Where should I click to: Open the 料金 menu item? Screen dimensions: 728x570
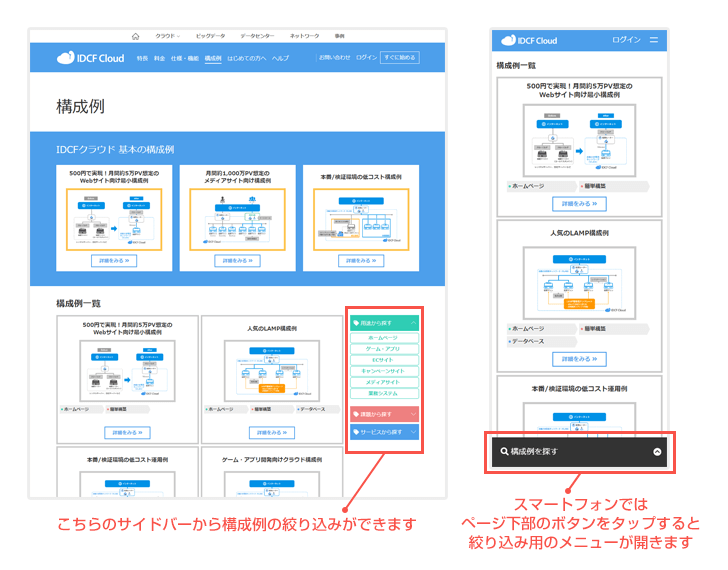(159, 58)
